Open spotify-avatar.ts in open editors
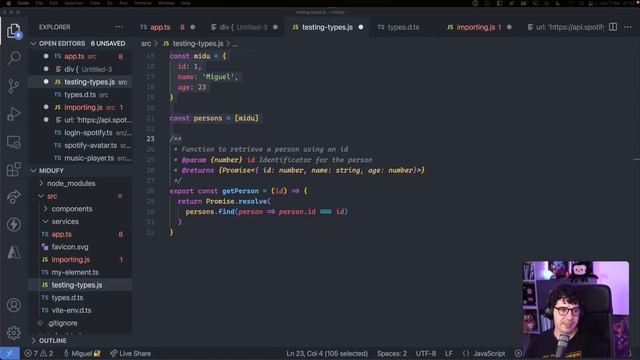Screen dimensions: 640x360 [x=80, y=145]
